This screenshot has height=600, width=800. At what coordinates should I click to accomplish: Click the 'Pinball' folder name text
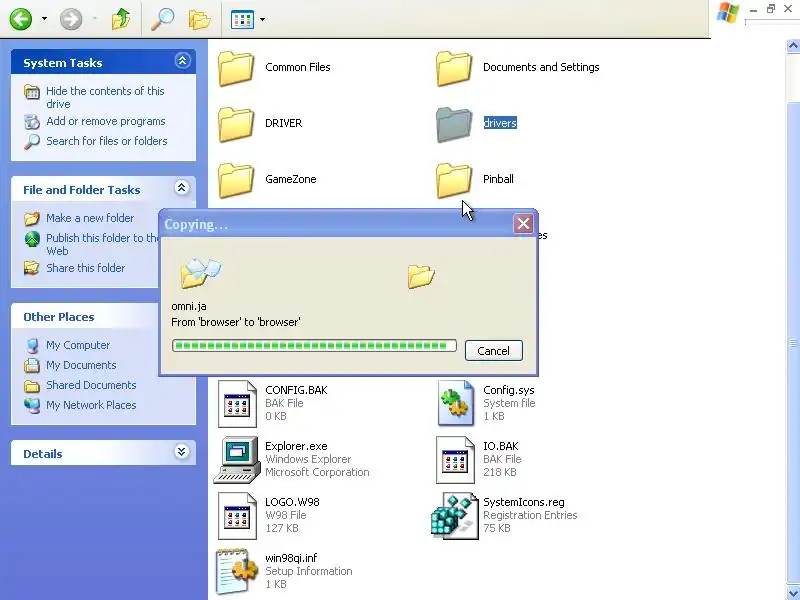pyautogui.click(x=498, y=179)
